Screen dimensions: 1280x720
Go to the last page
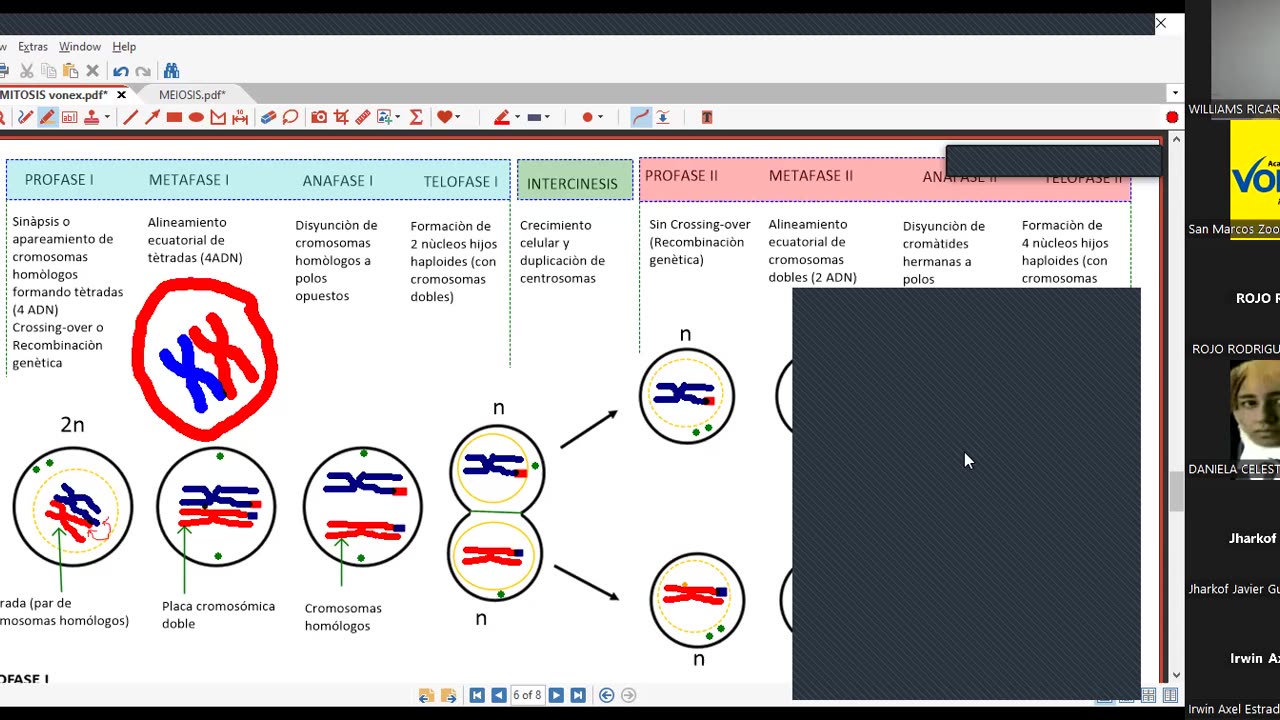click(x=577, y=695)
